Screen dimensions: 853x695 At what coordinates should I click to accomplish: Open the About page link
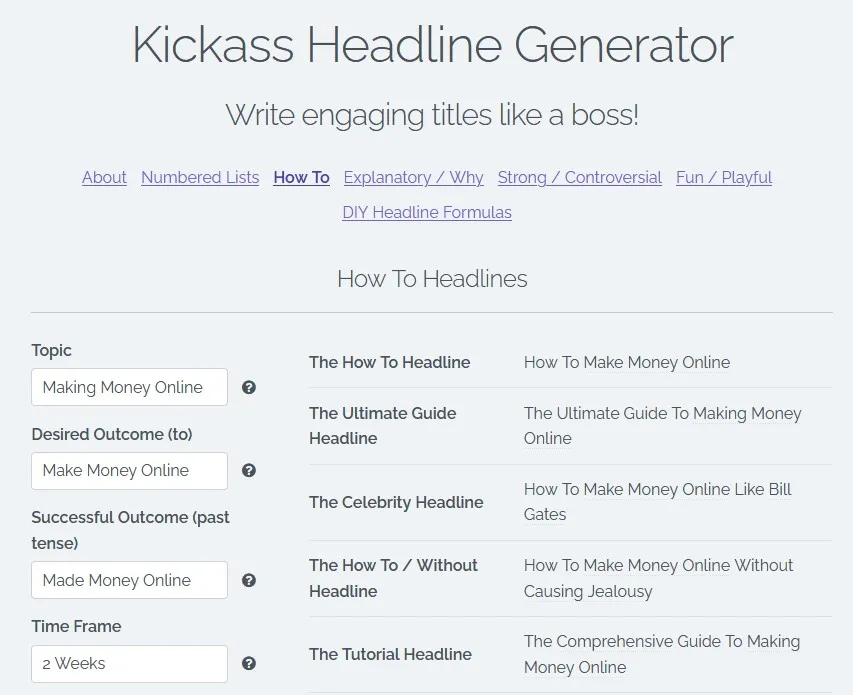tap(104, 177)
